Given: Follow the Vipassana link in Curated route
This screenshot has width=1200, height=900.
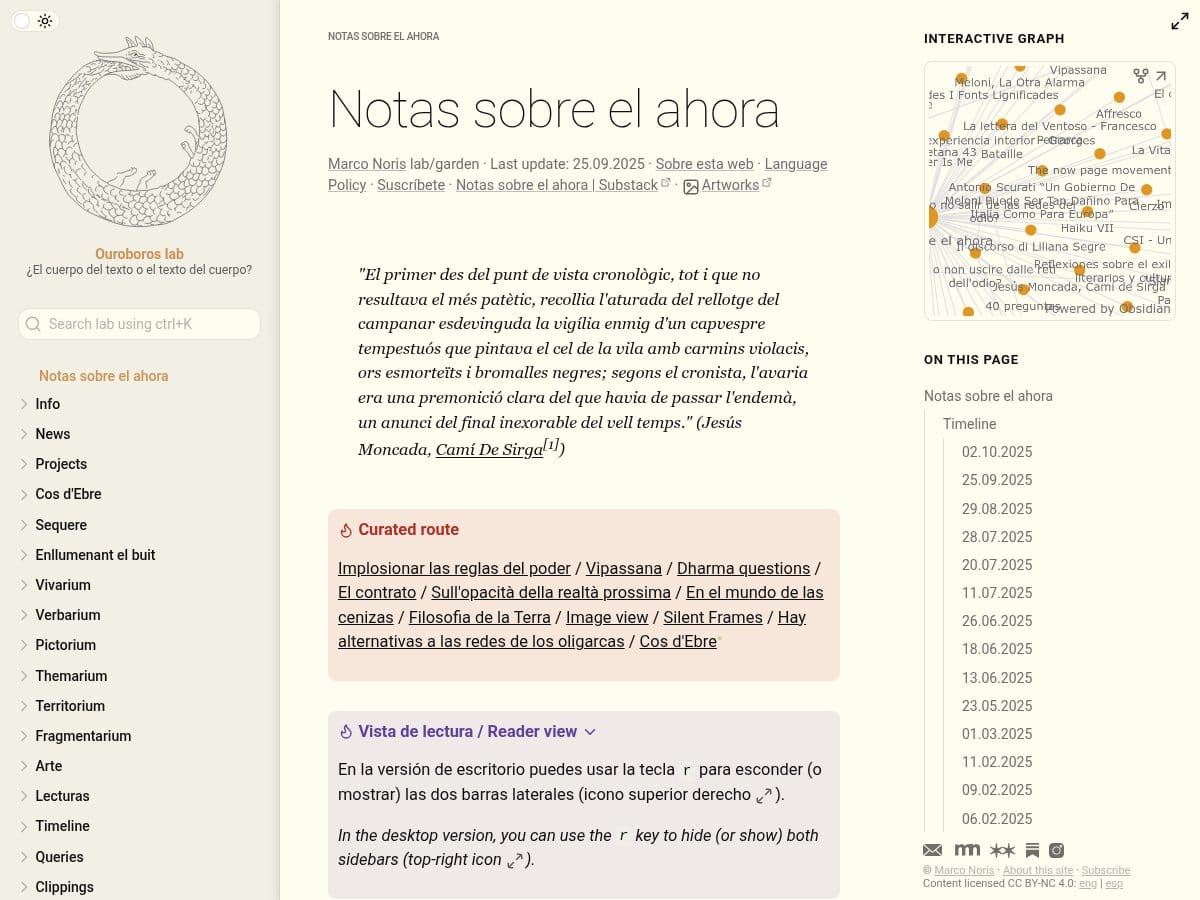Looking at the screenshot, I should point(623,568).
